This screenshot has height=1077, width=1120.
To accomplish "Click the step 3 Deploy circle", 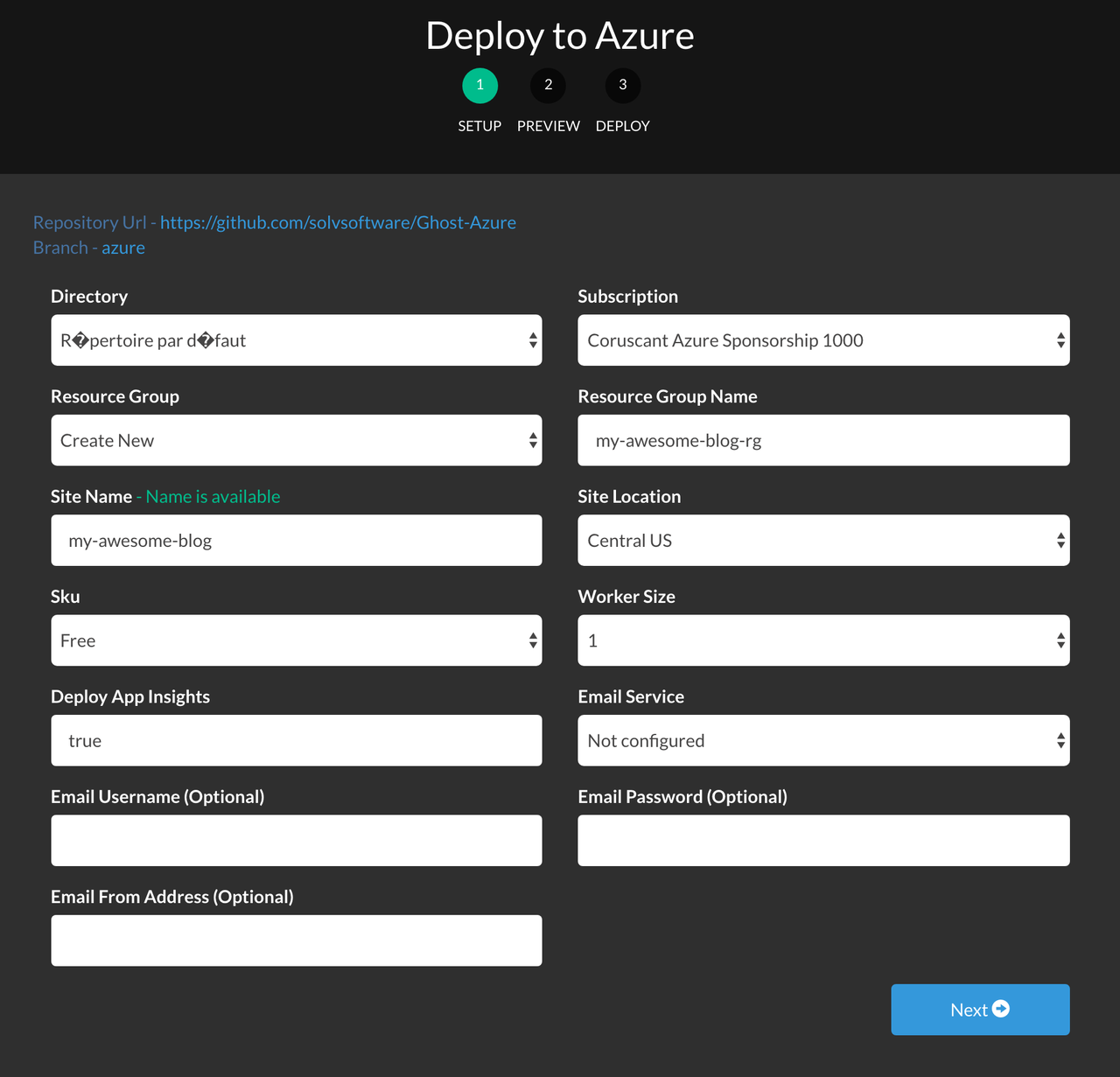I will tap(623, 86).
